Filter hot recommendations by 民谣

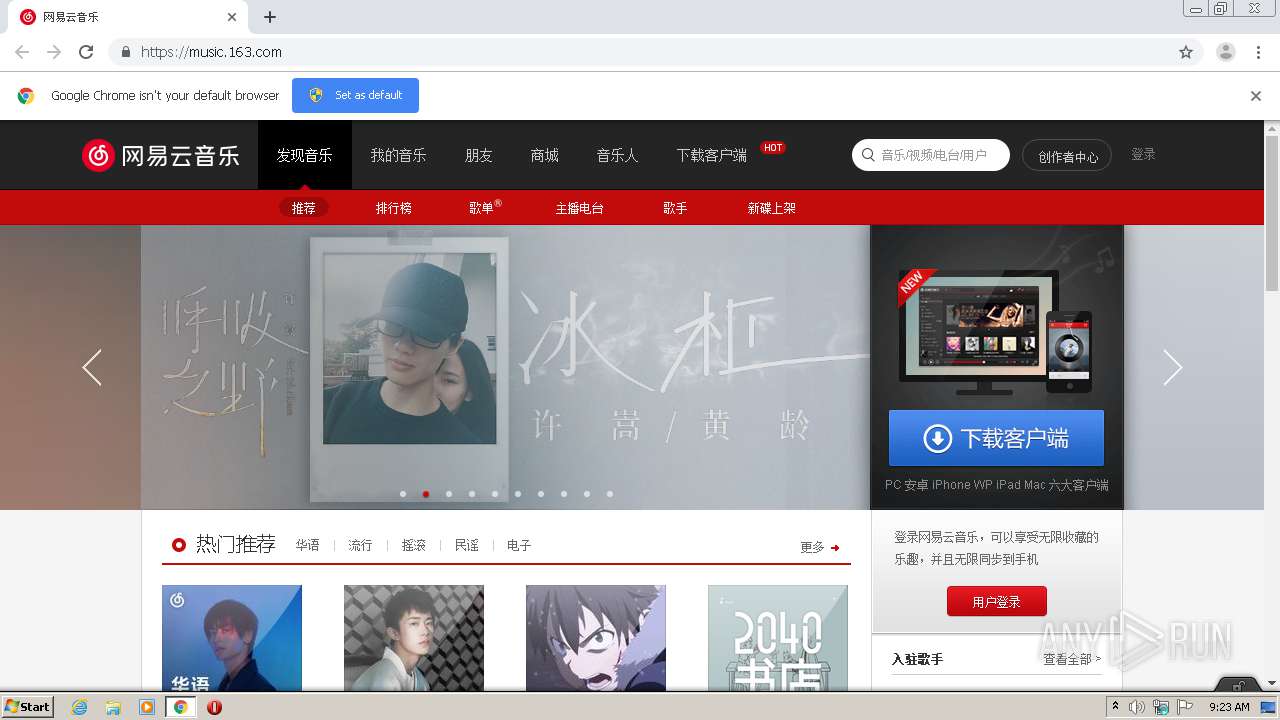click(x=467, y=546)
